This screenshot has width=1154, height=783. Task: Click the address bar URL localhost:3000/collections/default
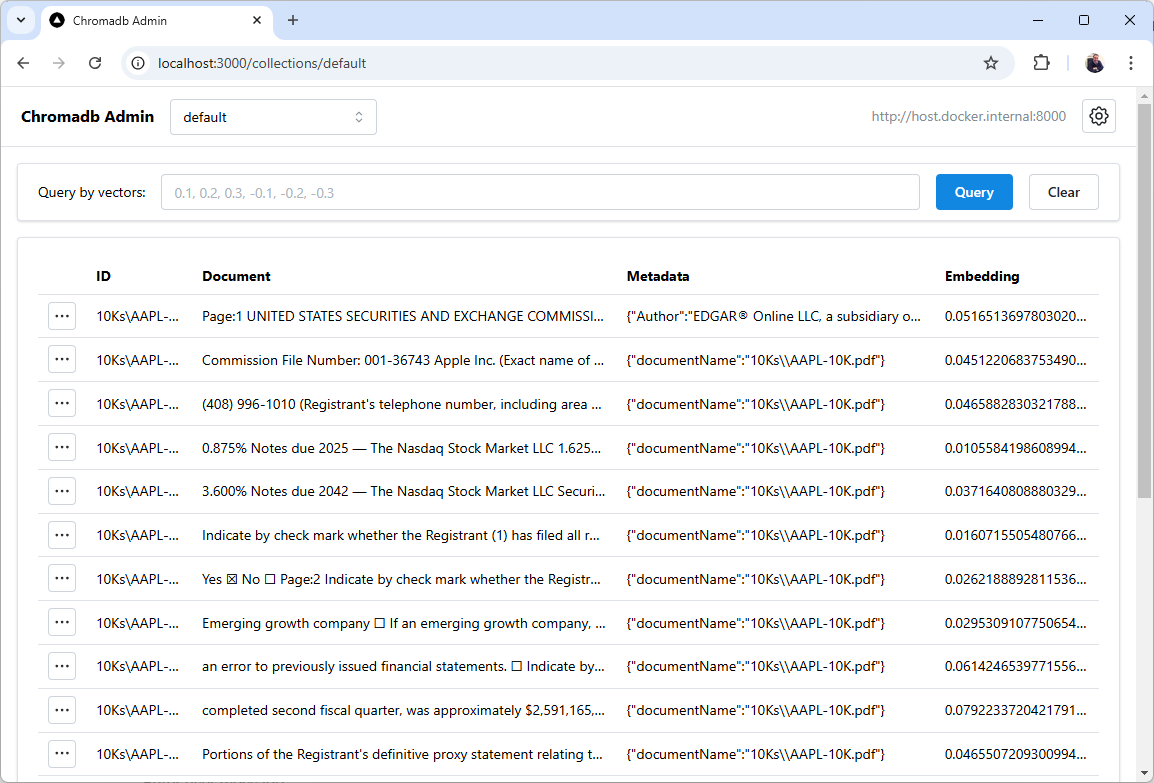click(x=262, y=63)
